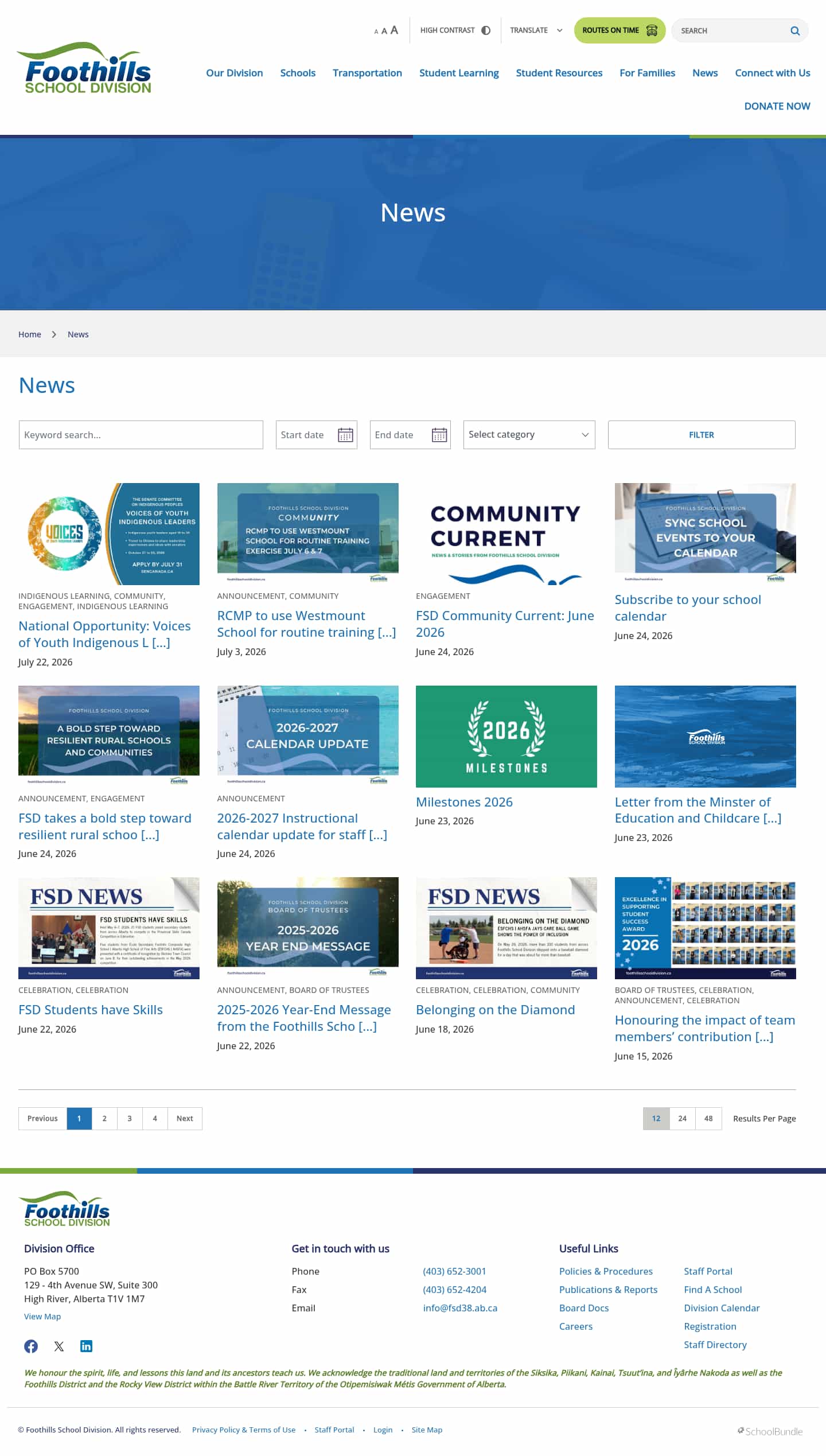Image resolution: width=826 pixels, height=1456 pixels.
Task: Select the largest font size A
Action: click(394, 30)
